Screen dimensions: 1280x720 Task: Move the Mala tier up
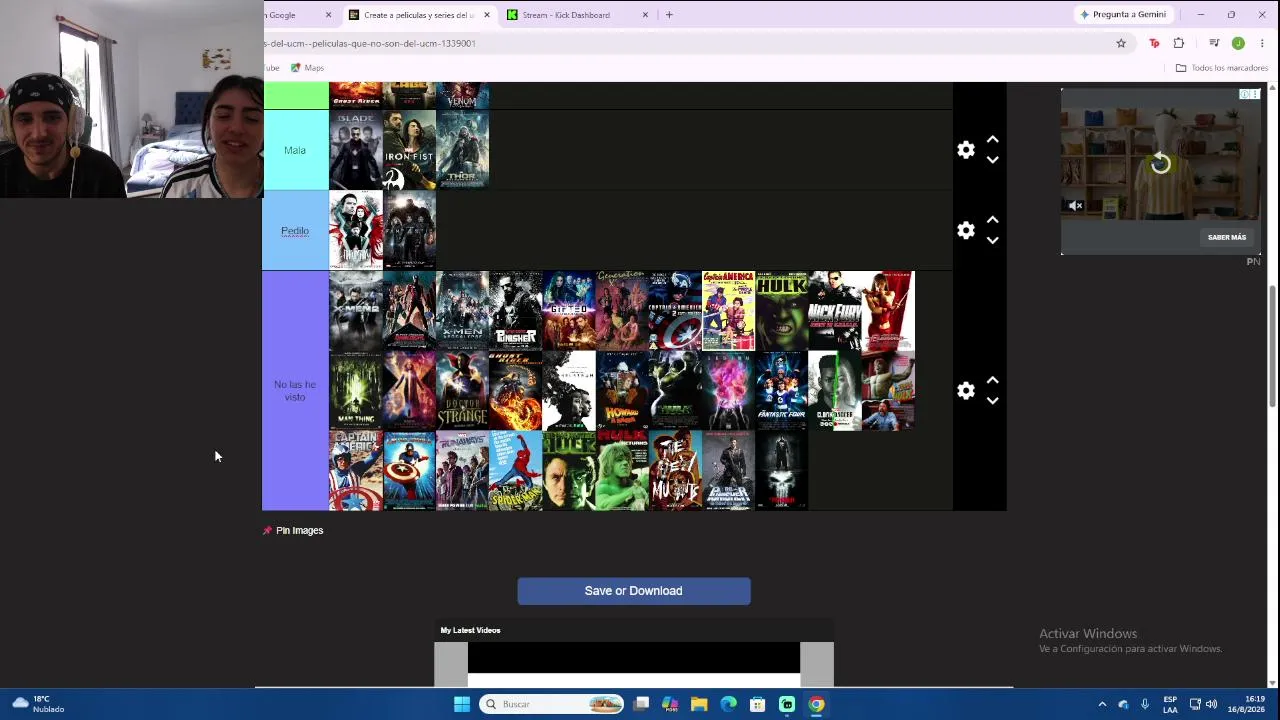992,140
